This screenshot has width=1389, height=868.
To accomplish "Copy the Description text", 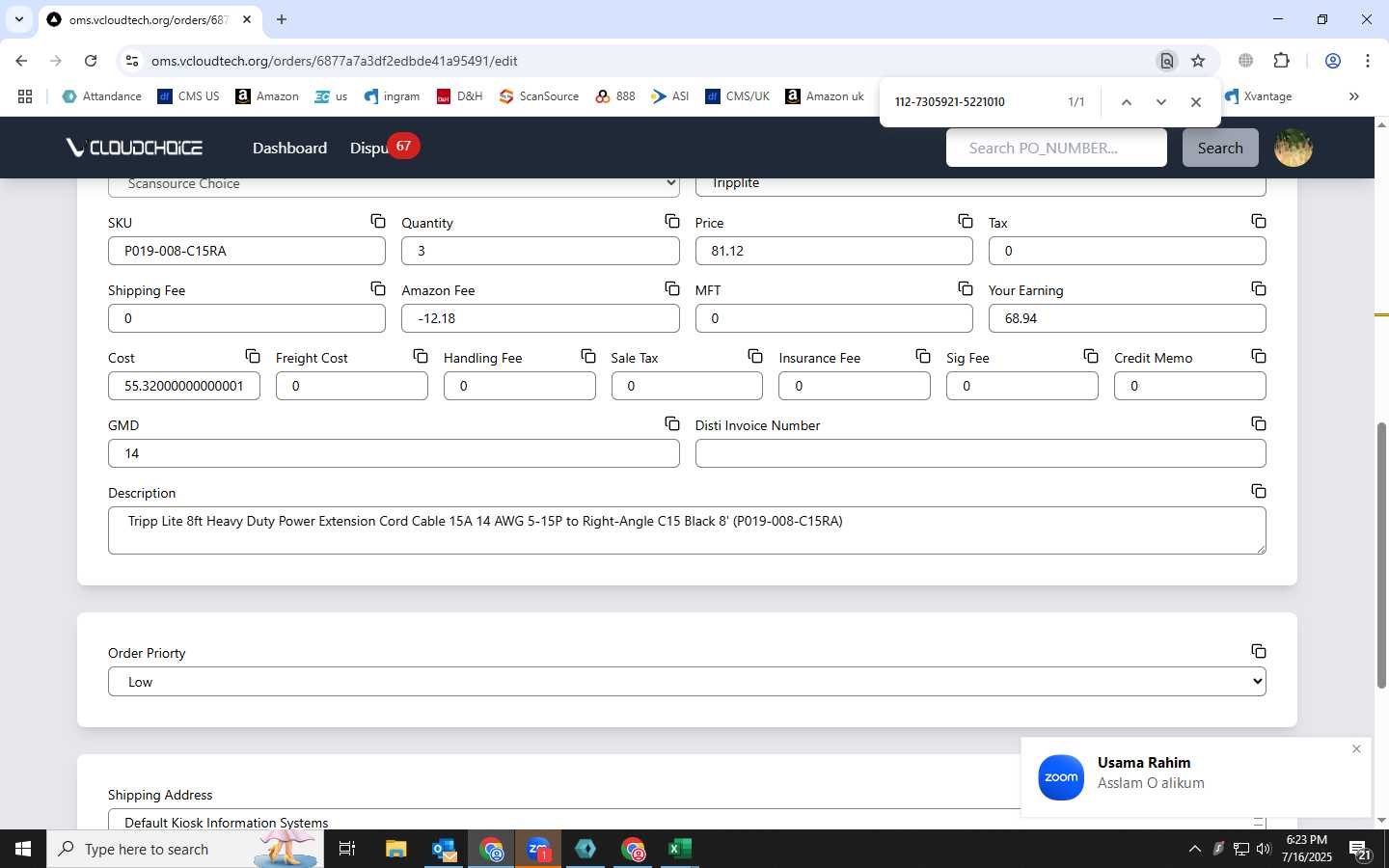I will pos(1259,492).
